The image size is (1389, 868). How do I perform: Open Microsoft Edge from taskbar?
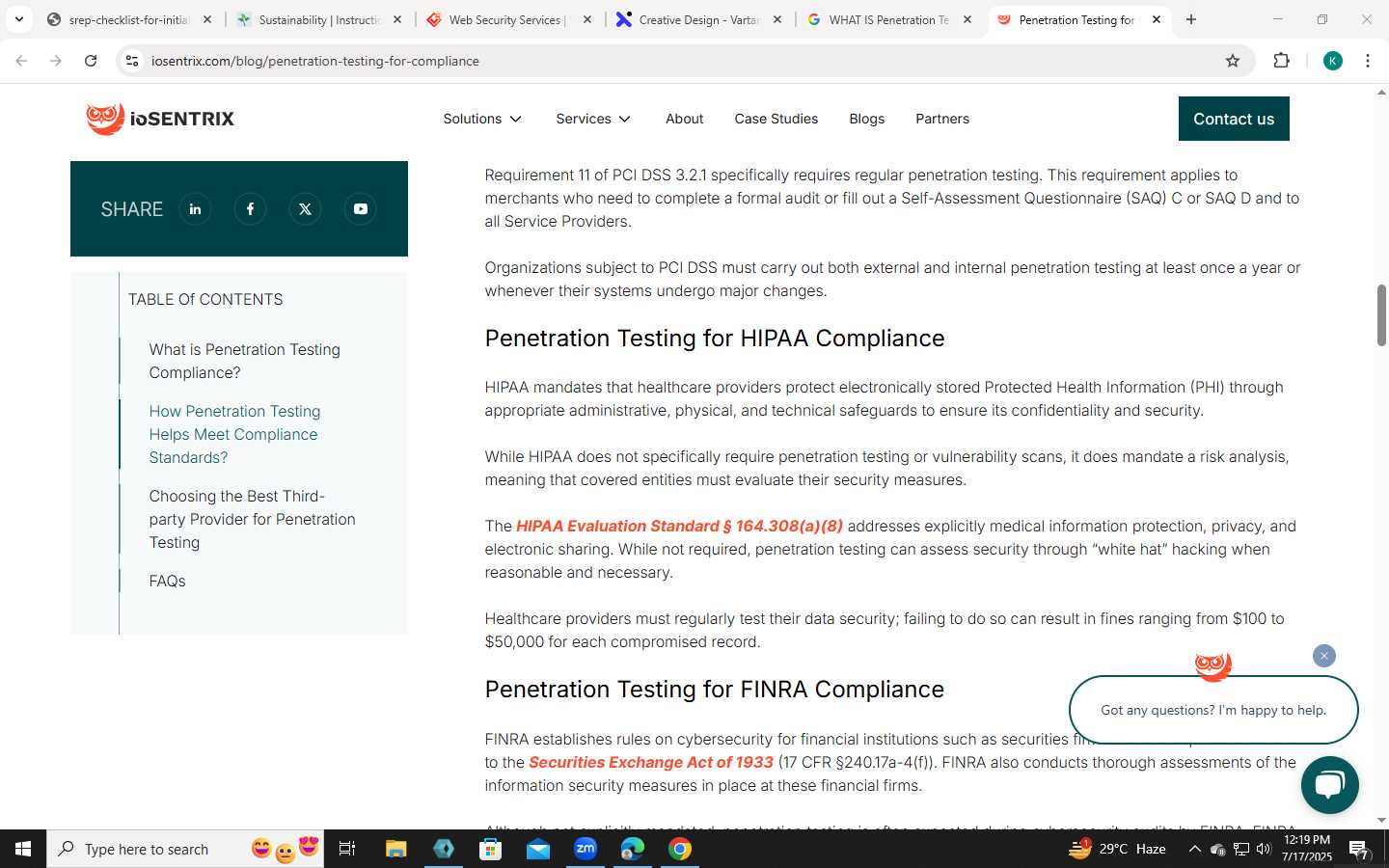[632, 849]
